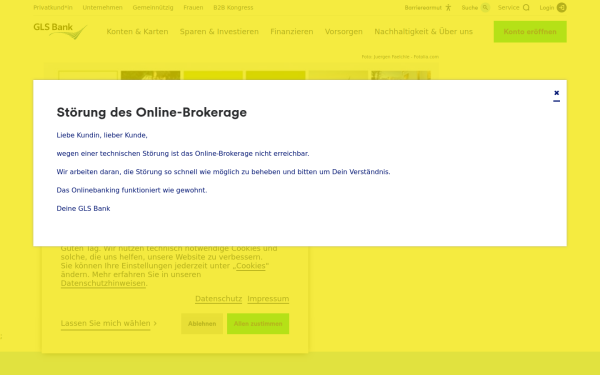Click the Cookies settings link
Screen dimensions: 600x375
point(251,266)
